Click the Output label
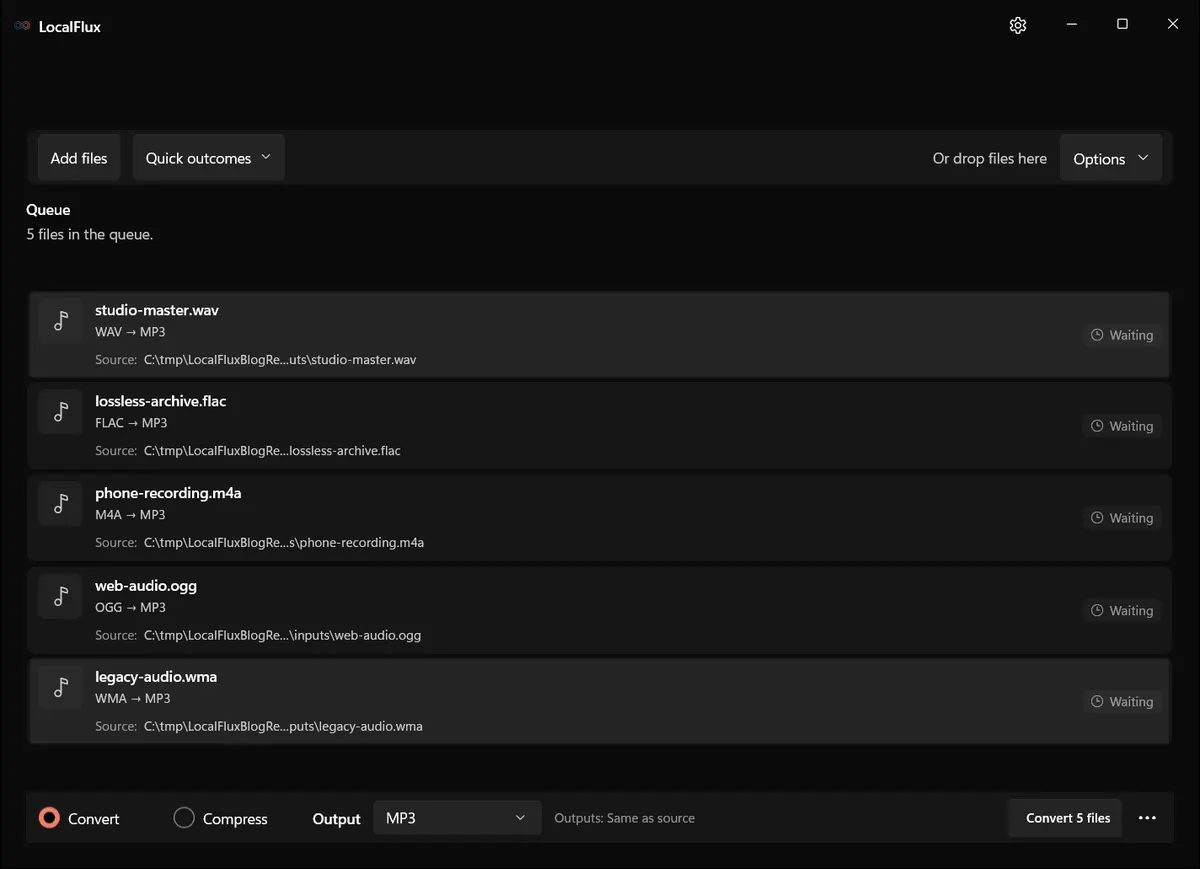The height and width of the screenshot is (869, 1200). pyautogui.click(x=336, y=819)
